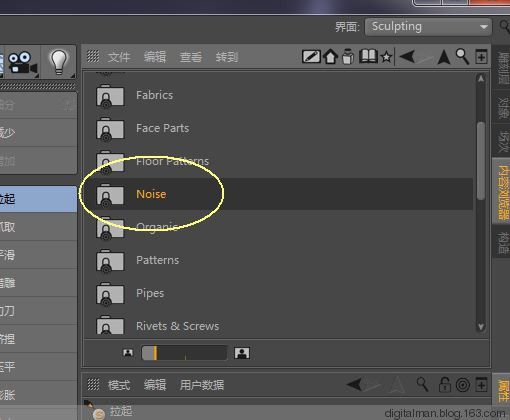Select the 平滑 sculpt tool button

pos(38,255)
